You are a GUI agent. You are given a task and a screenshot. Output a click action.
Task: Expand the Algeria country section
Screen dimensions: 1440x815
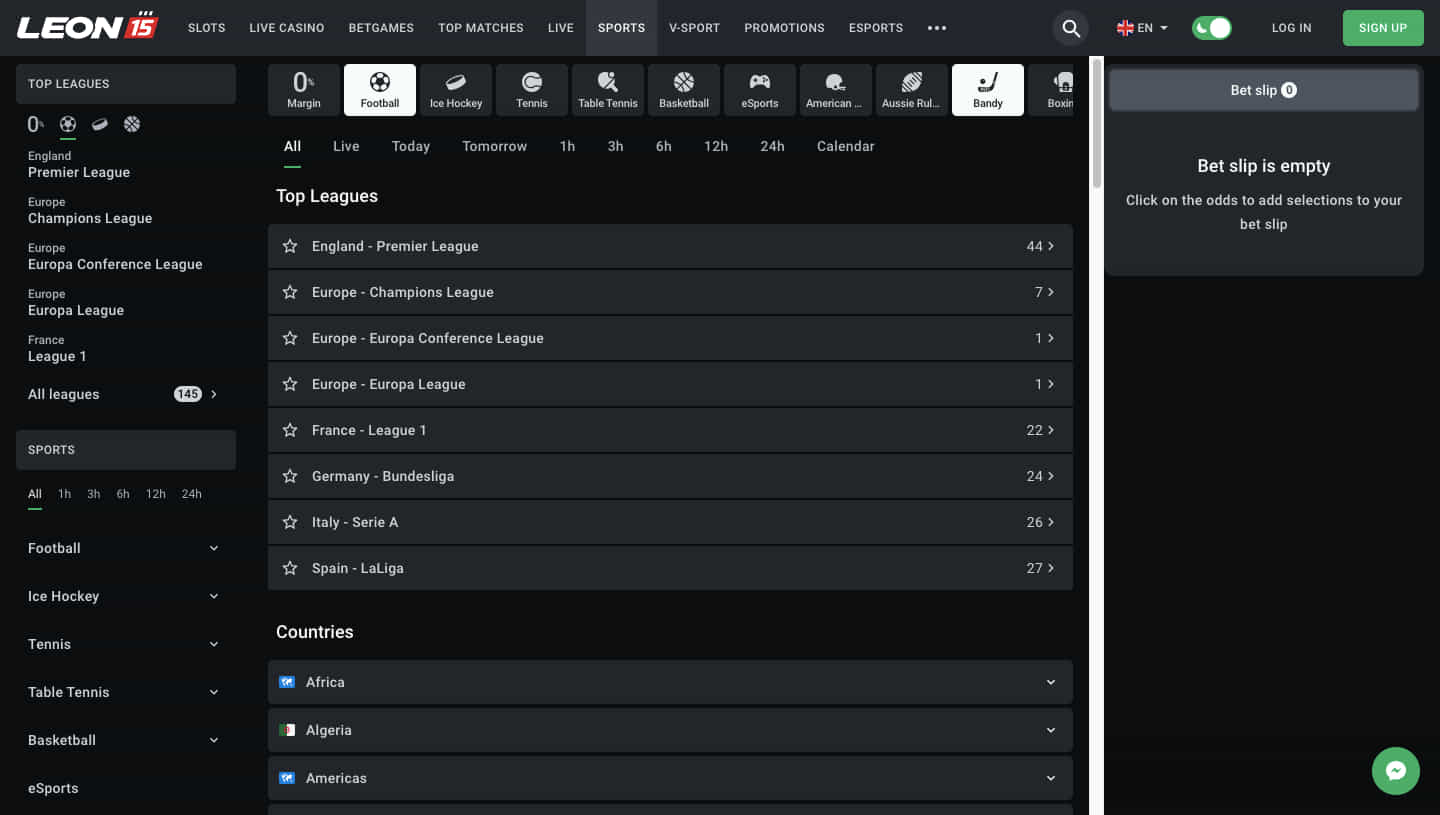[x=670, y=730]
